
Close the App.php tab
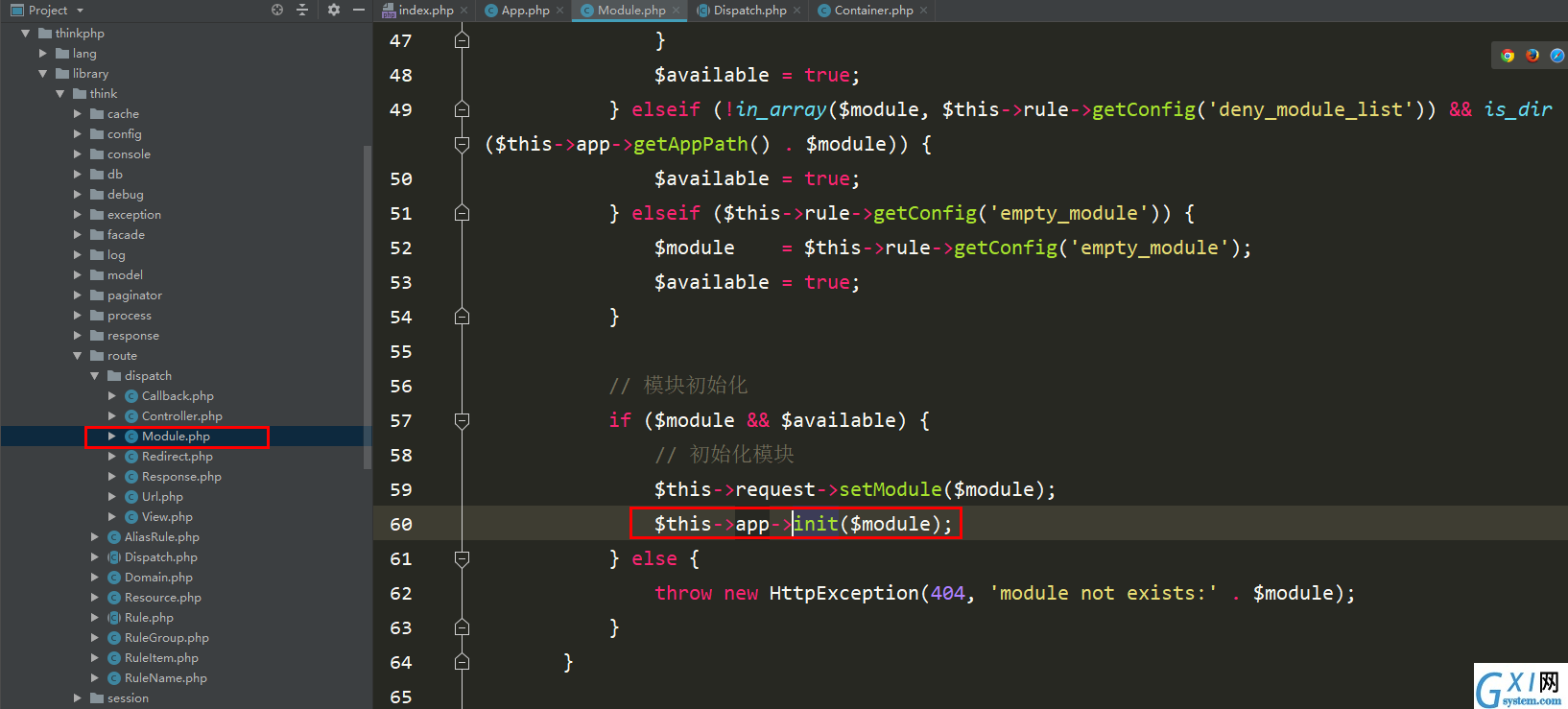click(560, 11)
